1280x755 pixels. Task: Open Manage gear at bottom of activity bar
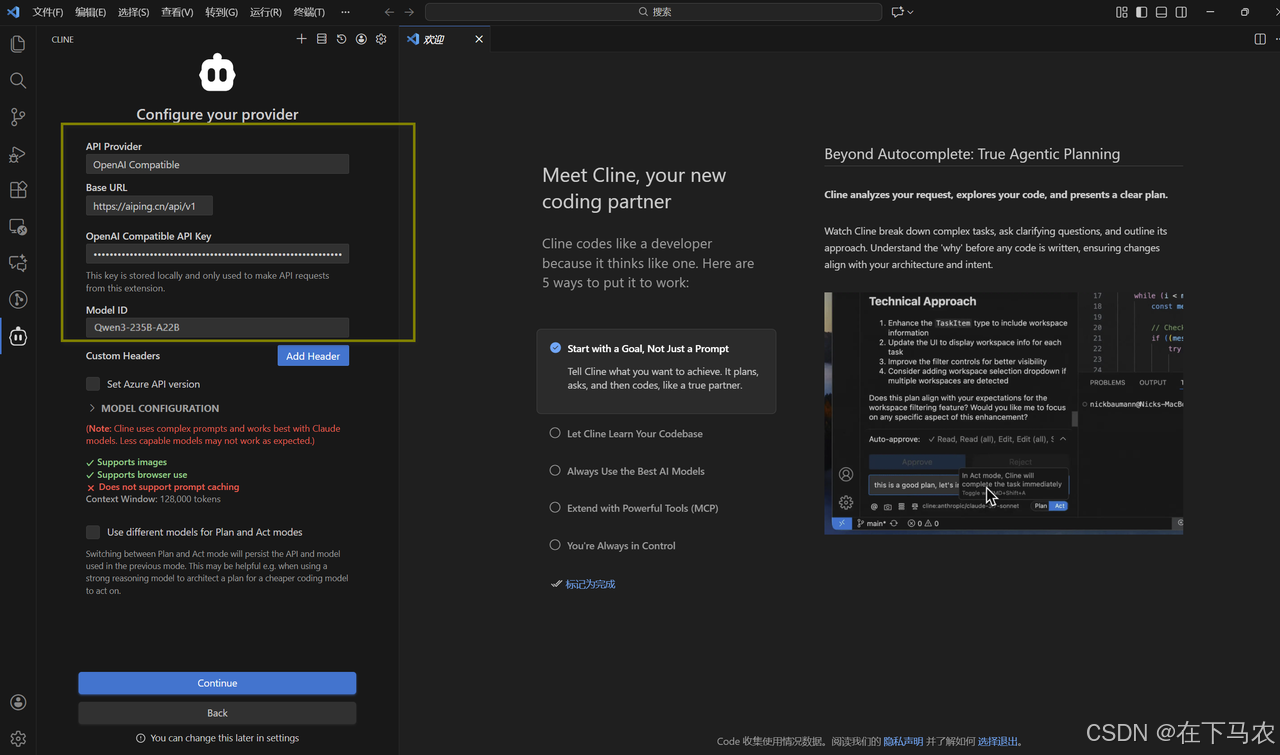18,739
